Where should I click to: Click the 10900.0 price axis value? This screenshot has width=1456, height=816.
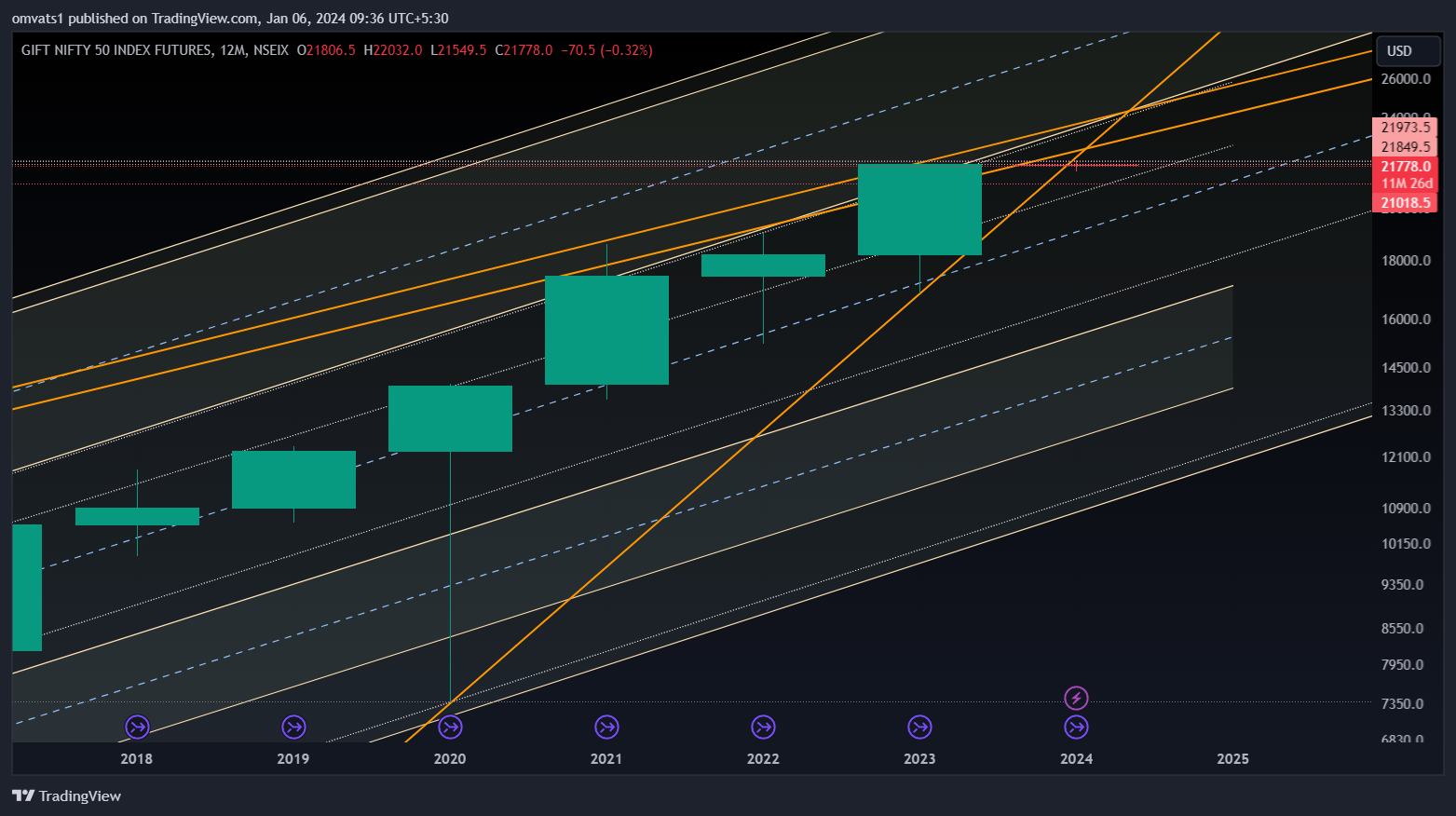click(x=1406, y=508)
